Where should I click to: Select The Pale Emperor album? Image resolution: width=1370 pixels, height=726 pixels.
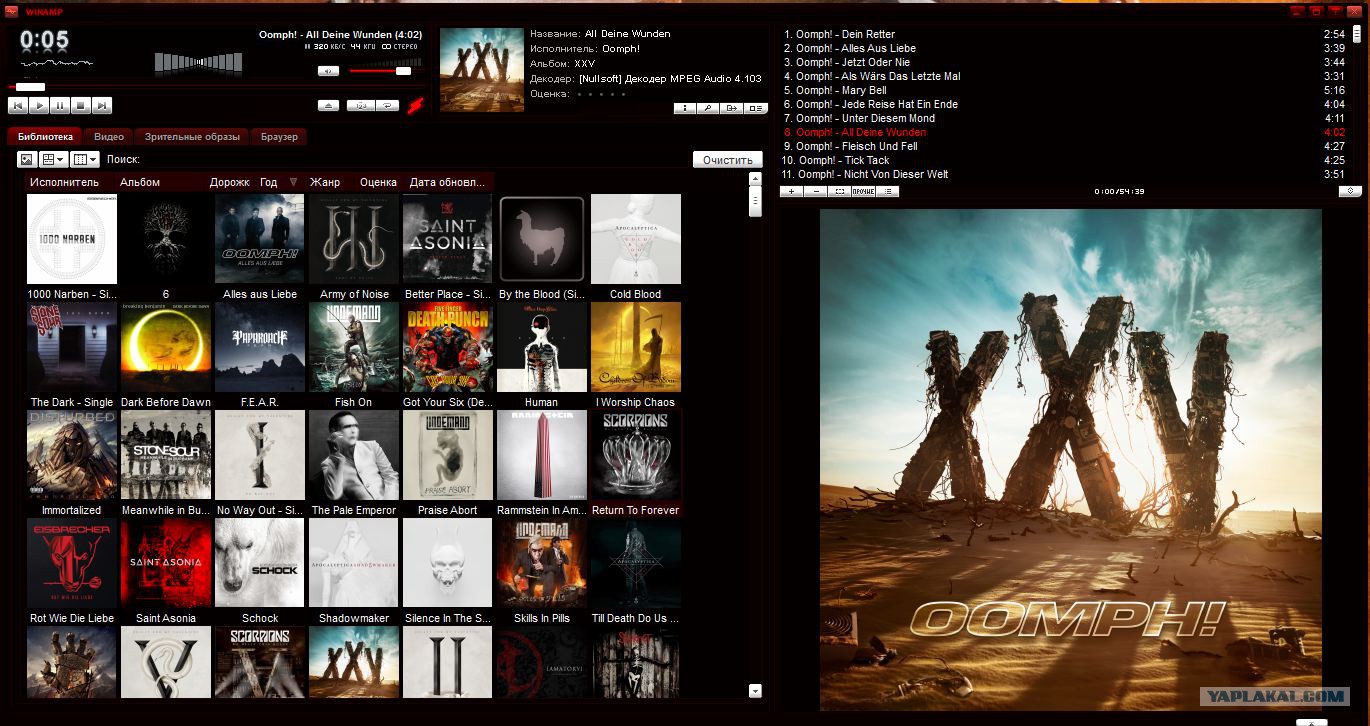[x=354, y=463]
